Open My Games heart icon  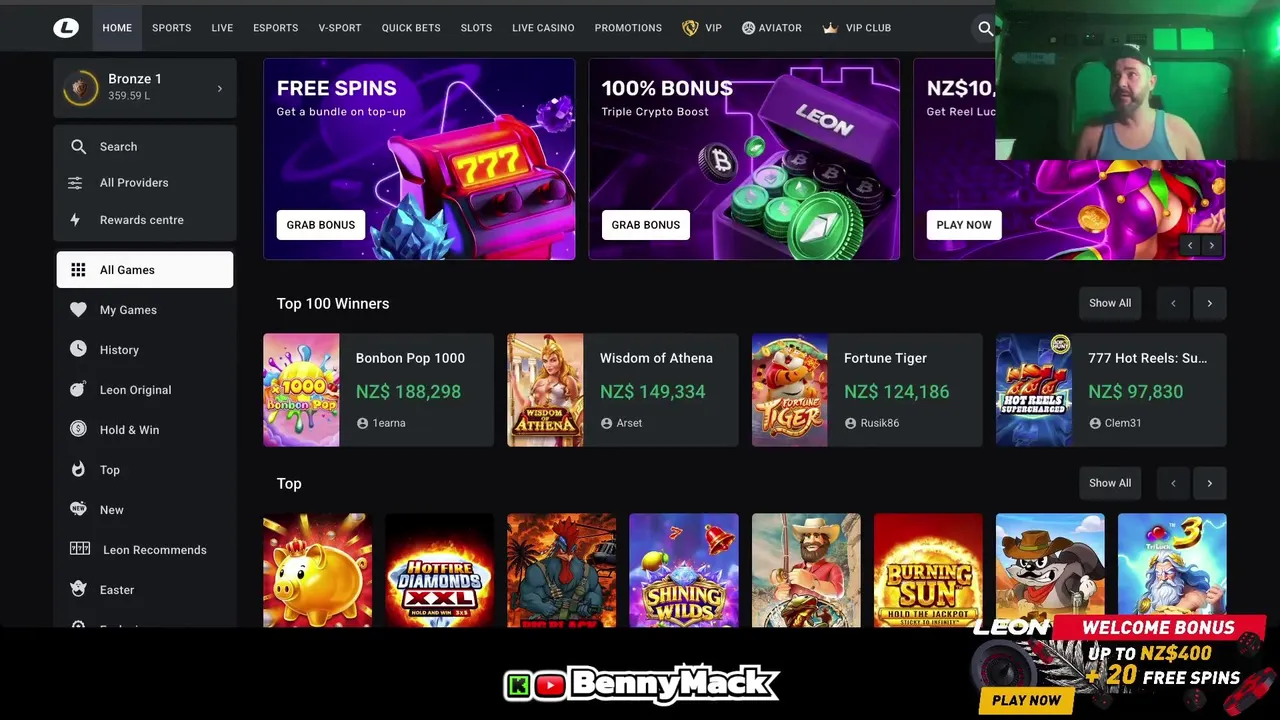coord(78,310)
